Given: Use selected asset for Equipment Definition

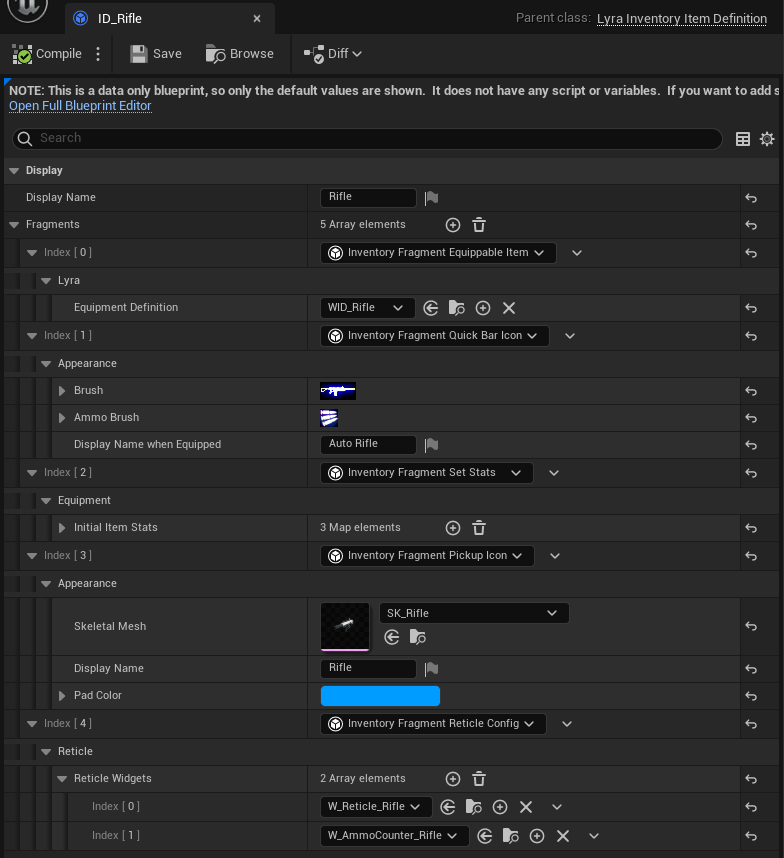Looking at the screenshot, I should click(x=431, y=308).
